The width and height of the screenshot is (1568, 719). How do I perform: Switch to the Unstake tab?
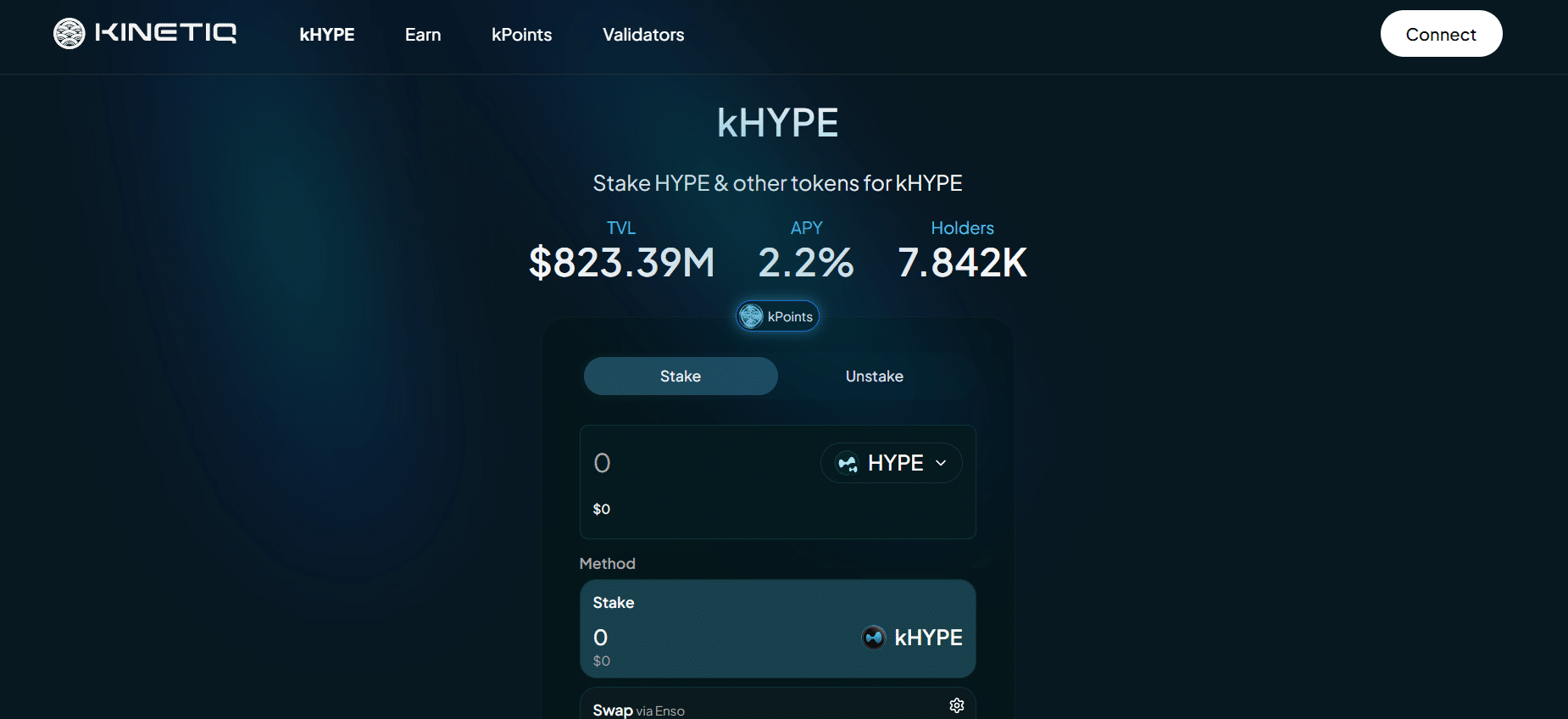875,376
